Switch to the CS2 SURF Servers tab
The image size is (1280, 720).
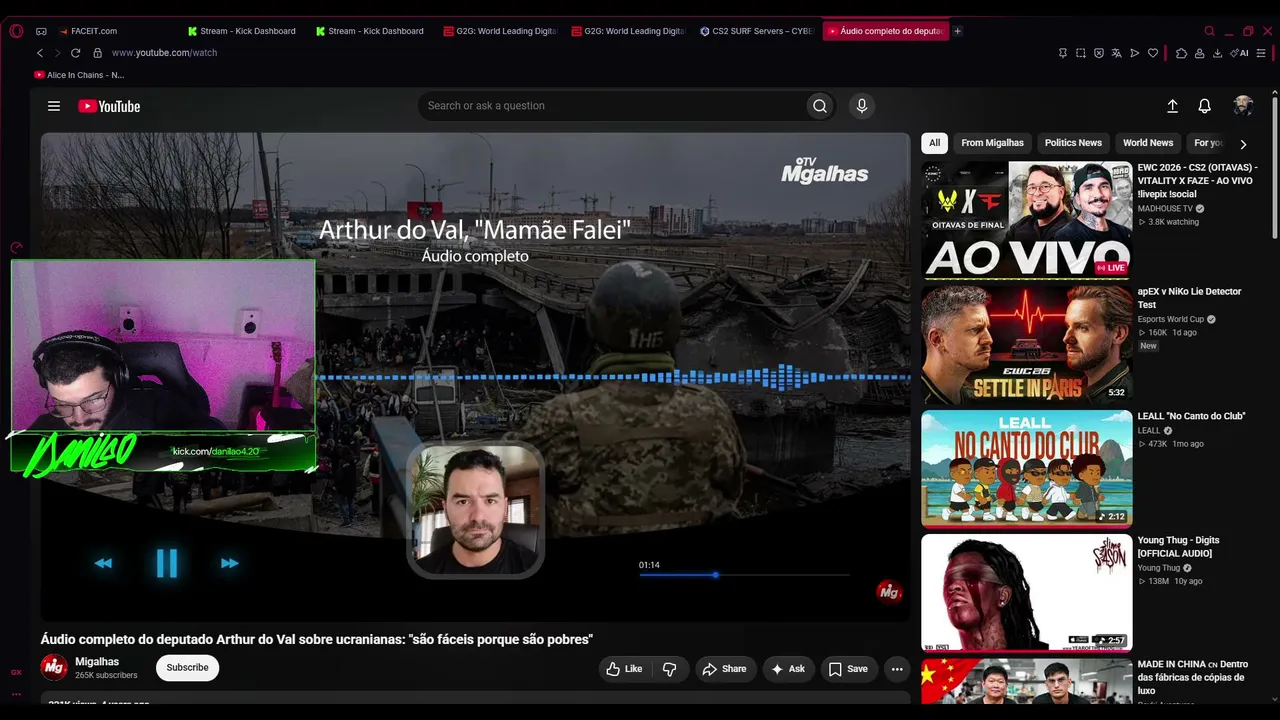(757, 31)
